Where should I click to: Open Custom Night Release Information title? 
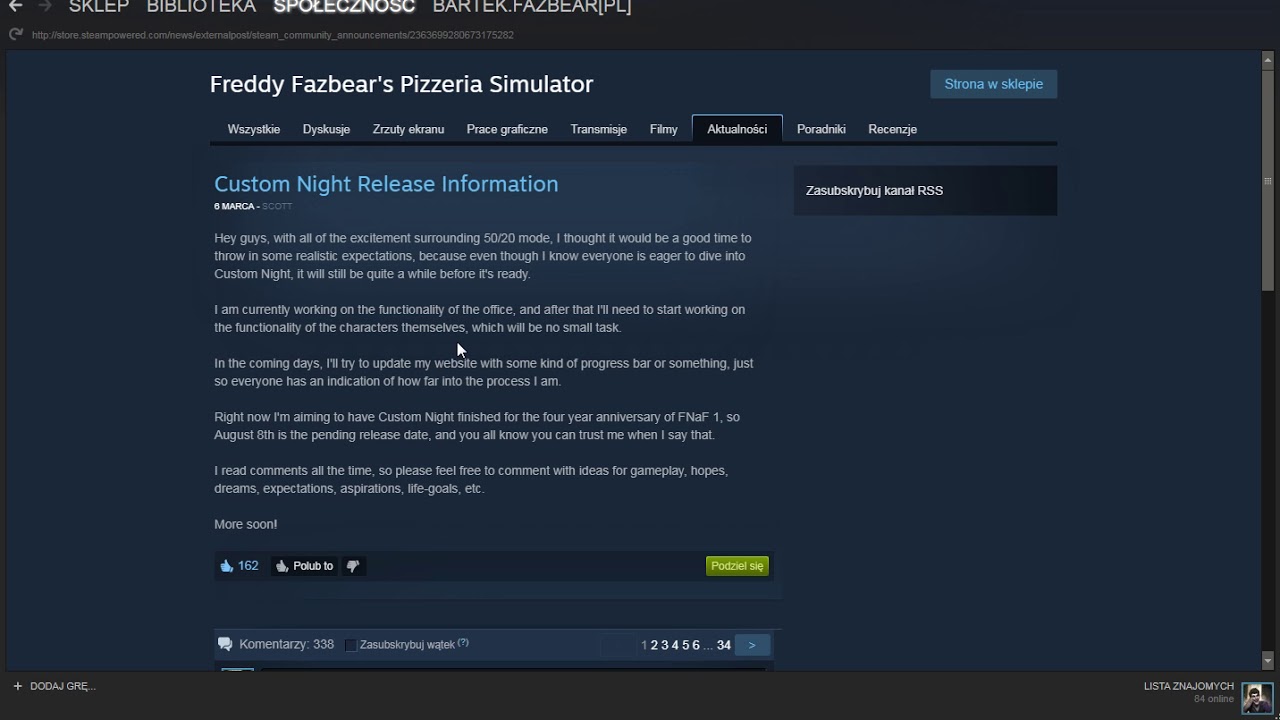pos(386,184)
